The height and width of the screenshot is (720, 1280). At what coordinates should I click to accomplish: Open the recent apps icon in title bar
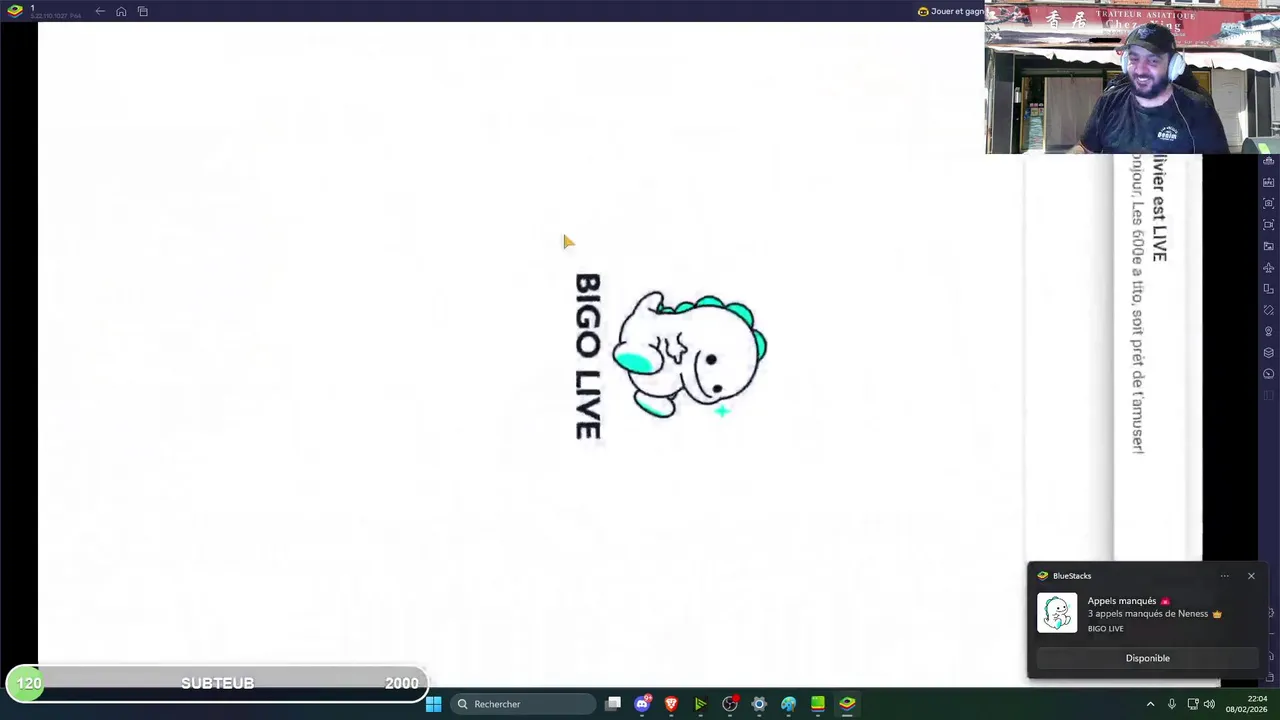[143, 11]
